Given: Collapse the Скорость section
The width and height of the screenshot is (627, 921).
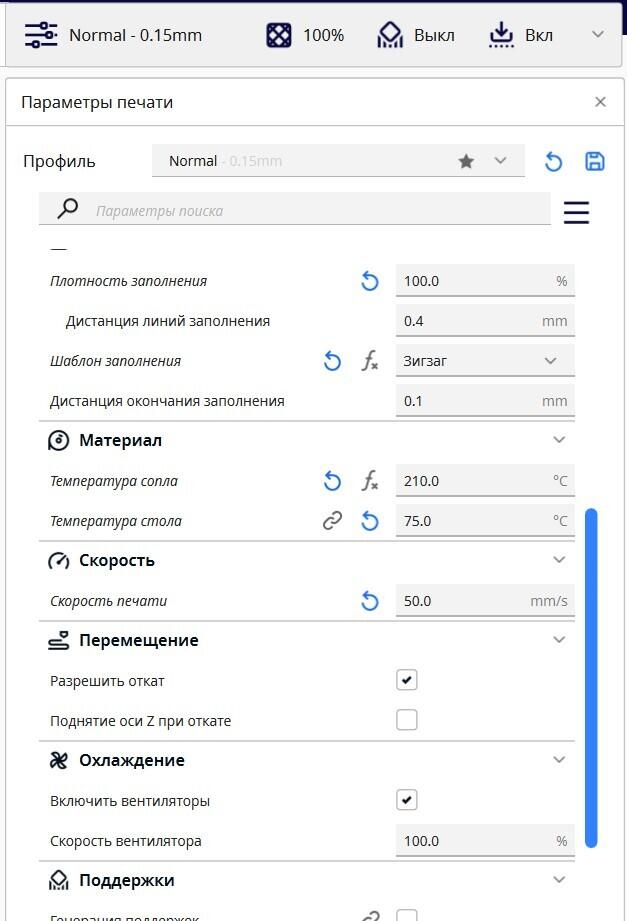Looking at the screenshot, I should (559, 560).
